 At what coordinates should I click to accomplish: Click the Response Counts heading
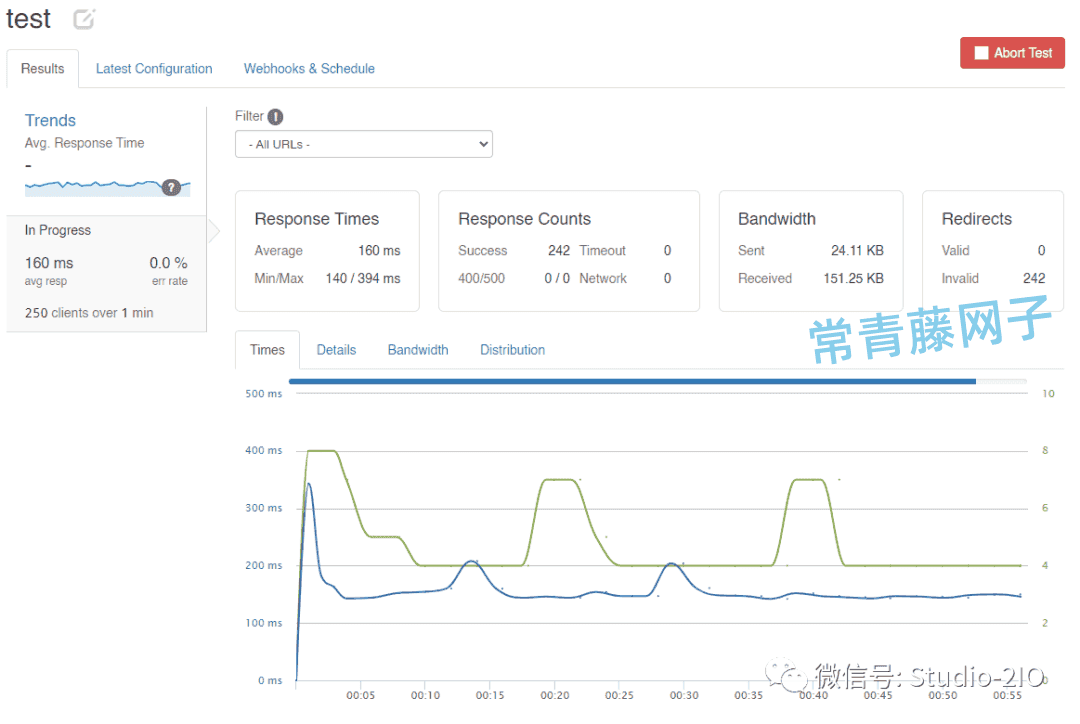coord(525,219)
